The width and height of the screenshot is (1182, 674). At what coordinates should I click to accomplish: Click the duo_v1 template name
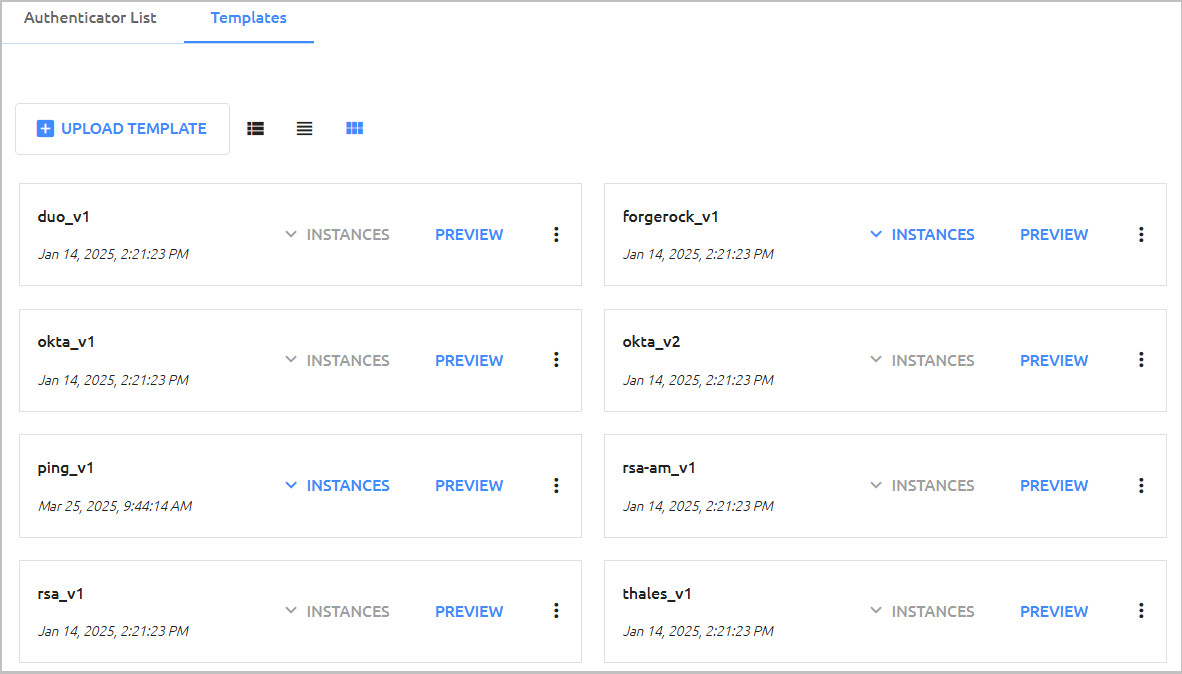coord(63,217)
